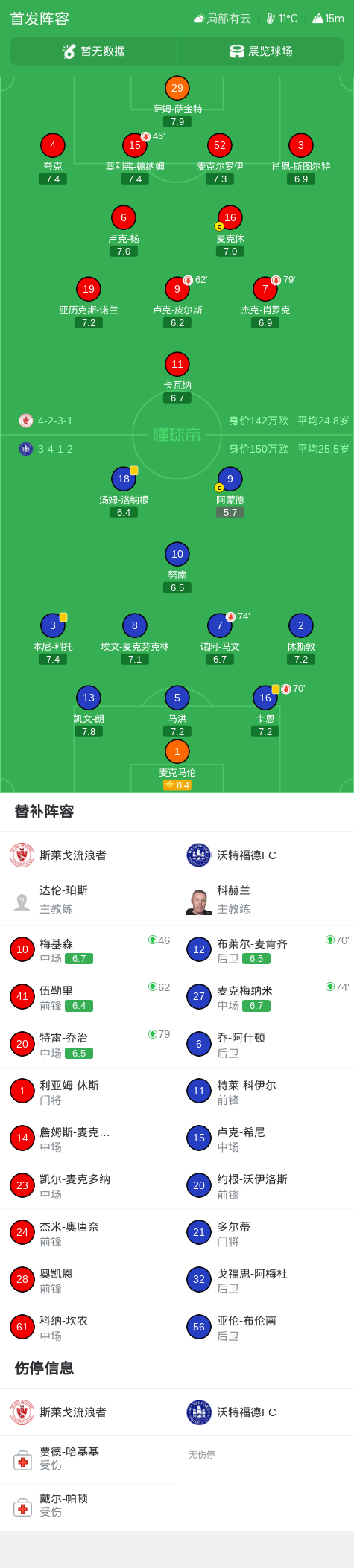This screenshot has height=1568, width=354.
Task: Switch to the 展览球场 tab
Action: (261, 51)
